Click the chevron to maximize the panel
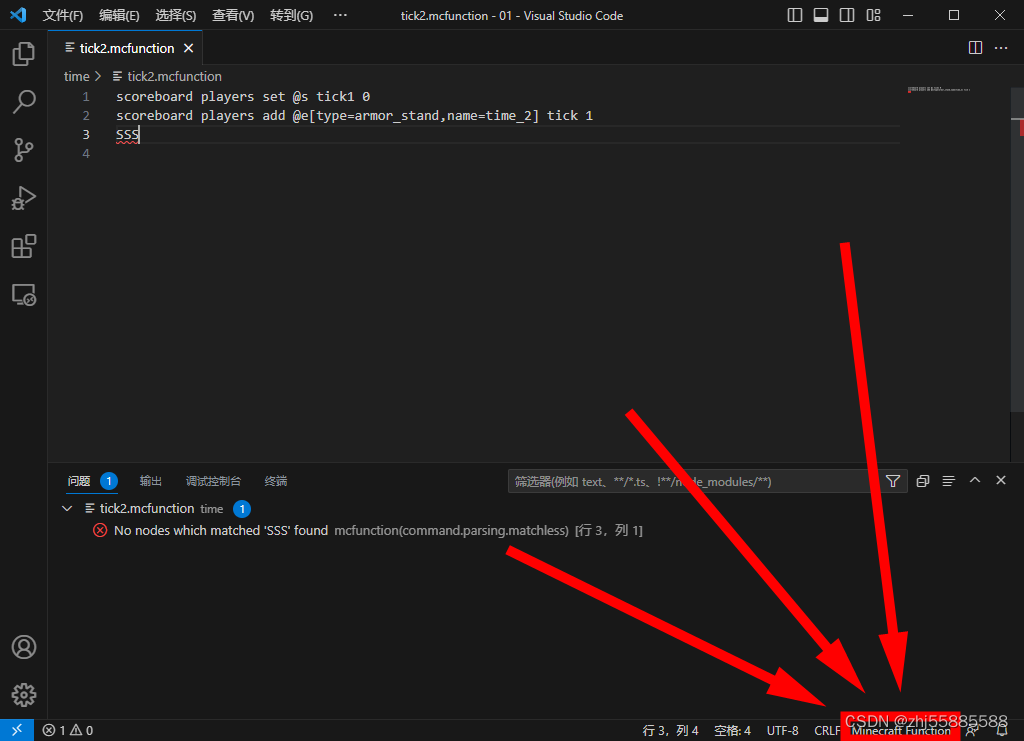Image resolution: width=1024 pixels, height=741 pixels. tap(975, 480)
